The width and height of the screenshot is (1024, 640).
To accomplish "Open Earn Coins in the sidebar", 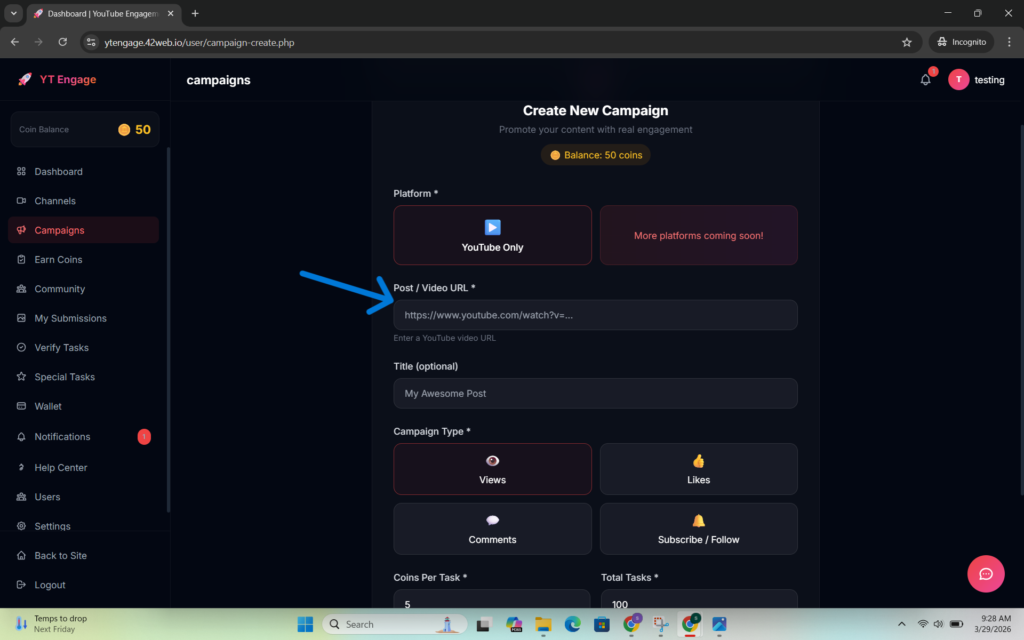I will pyautogui.click(x=58, y=260).
